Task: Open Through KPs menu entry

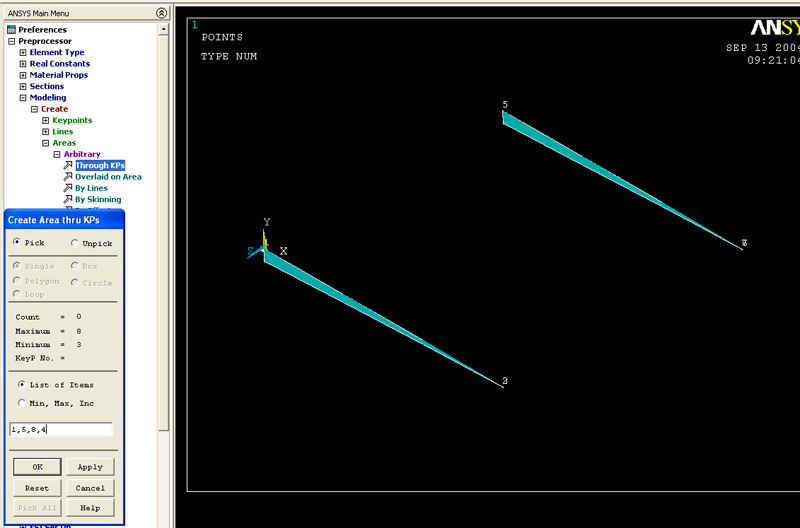Action: pos(100,165)
